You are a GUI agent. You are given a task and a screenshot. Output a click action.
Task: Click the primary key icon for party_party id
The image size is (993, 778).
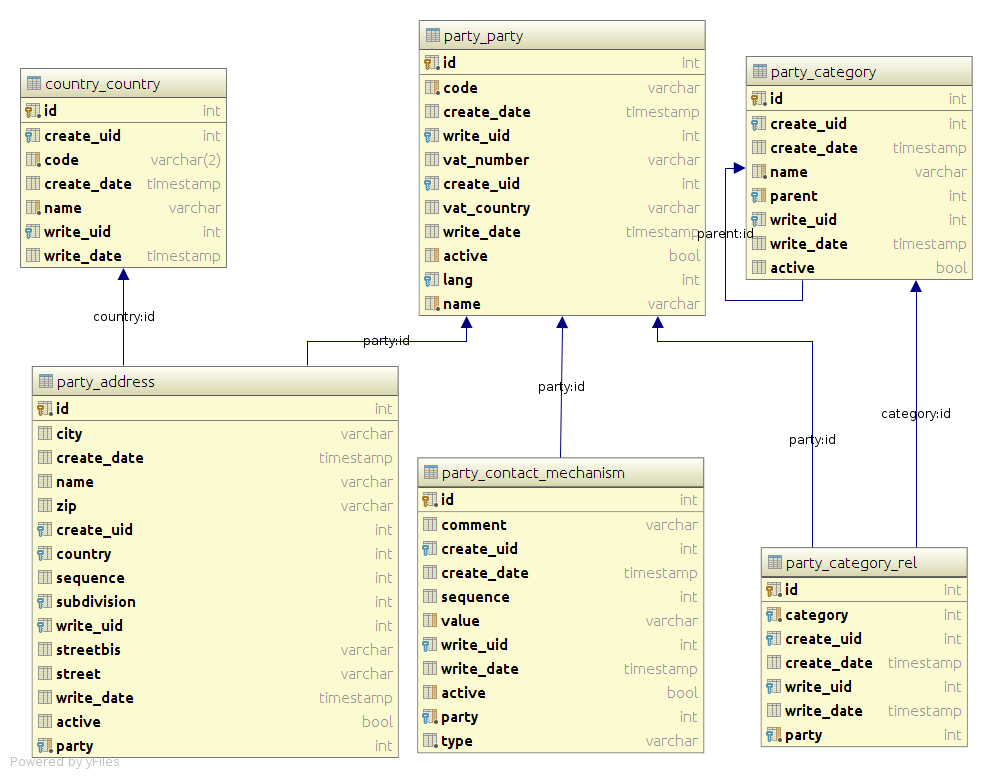[431, 63]
